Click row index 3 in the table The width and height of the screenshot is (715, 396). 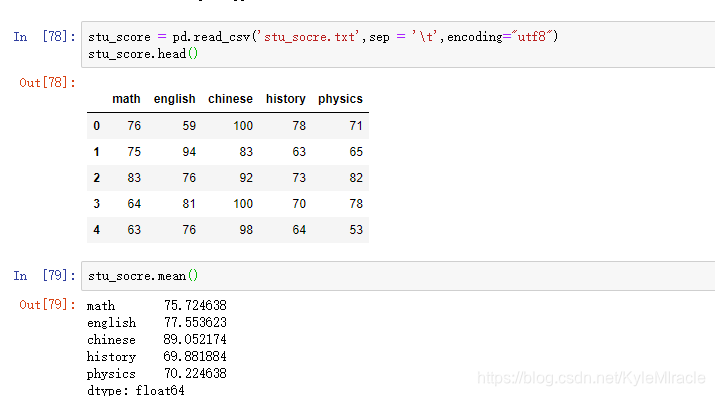coord(96,203)
